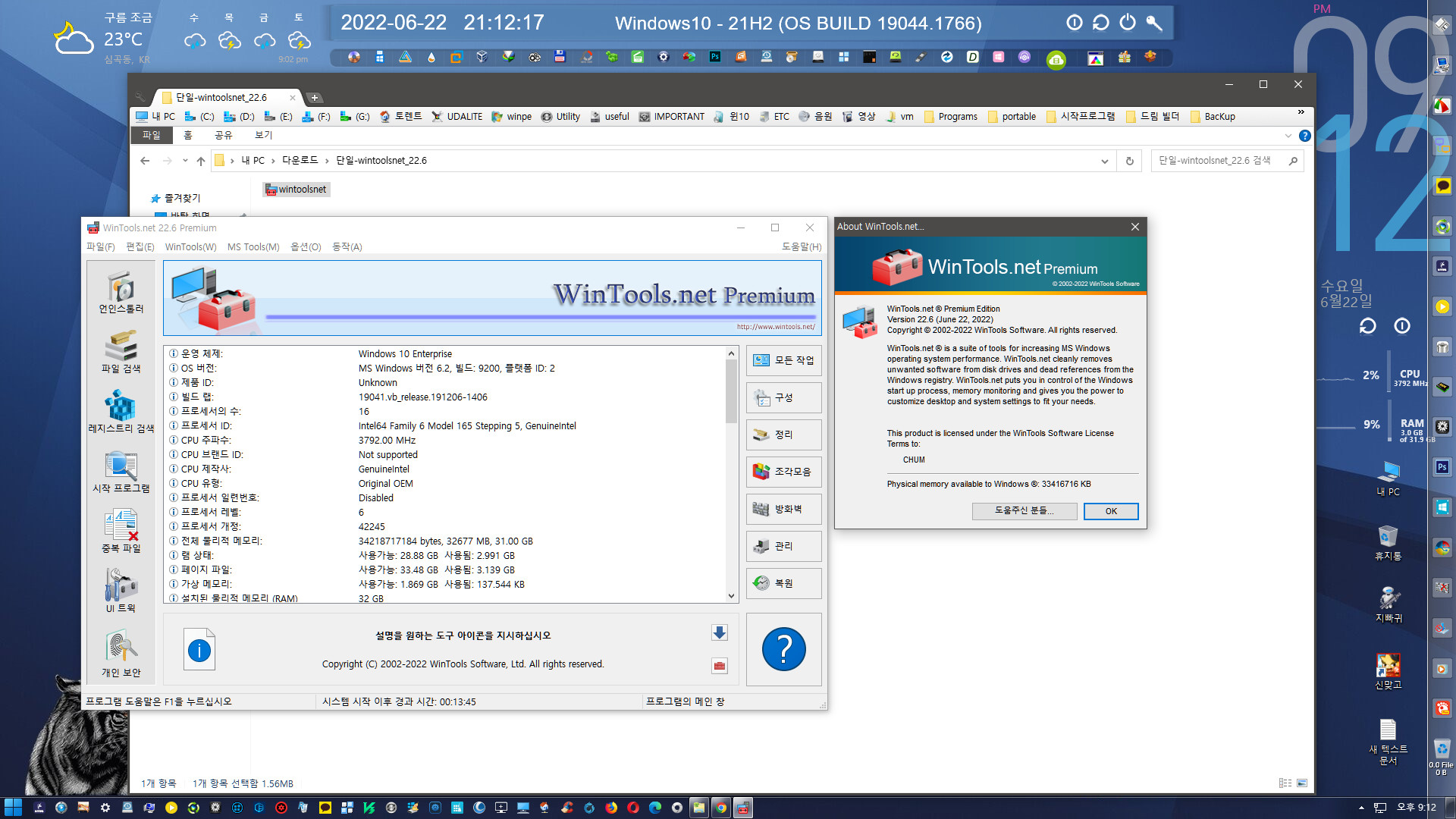Open the 파일(F) menu in WinTools

click(100, 247)
